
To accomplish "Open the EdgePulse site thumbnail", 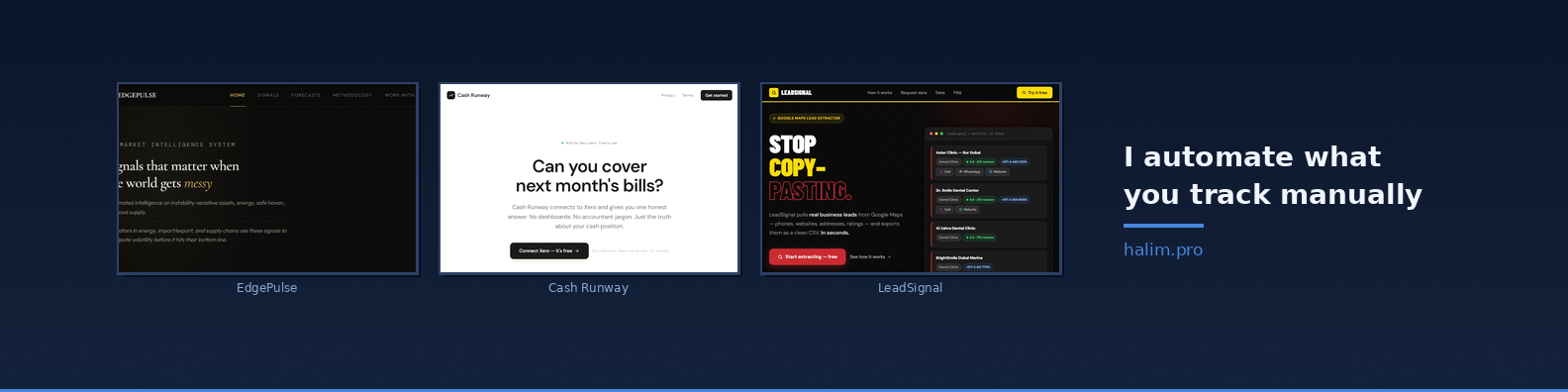I will coord(267,178).
